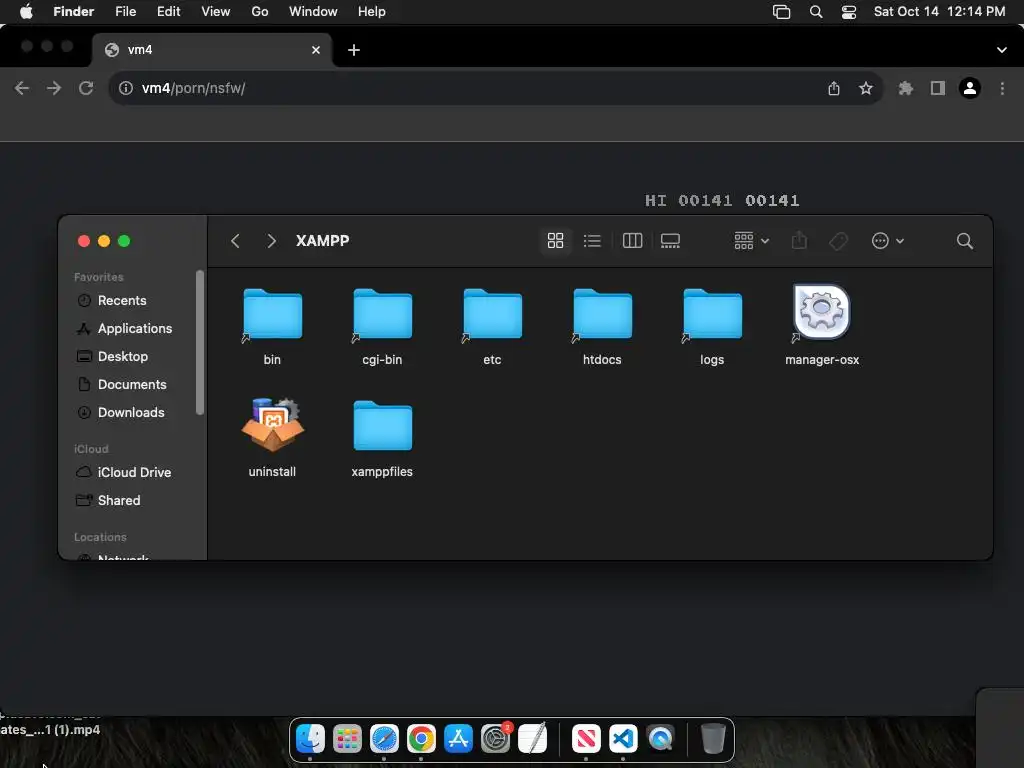This screenshot has height=768, width=1024.
Task: Click the browser forward arrow
Action: pos(54,88)
